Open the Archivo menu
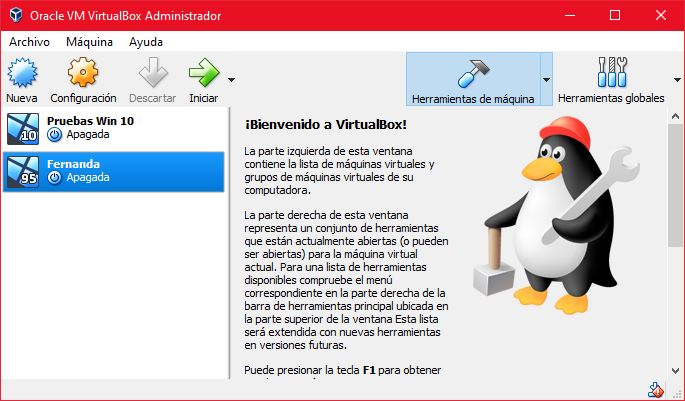 pos(29,42)
